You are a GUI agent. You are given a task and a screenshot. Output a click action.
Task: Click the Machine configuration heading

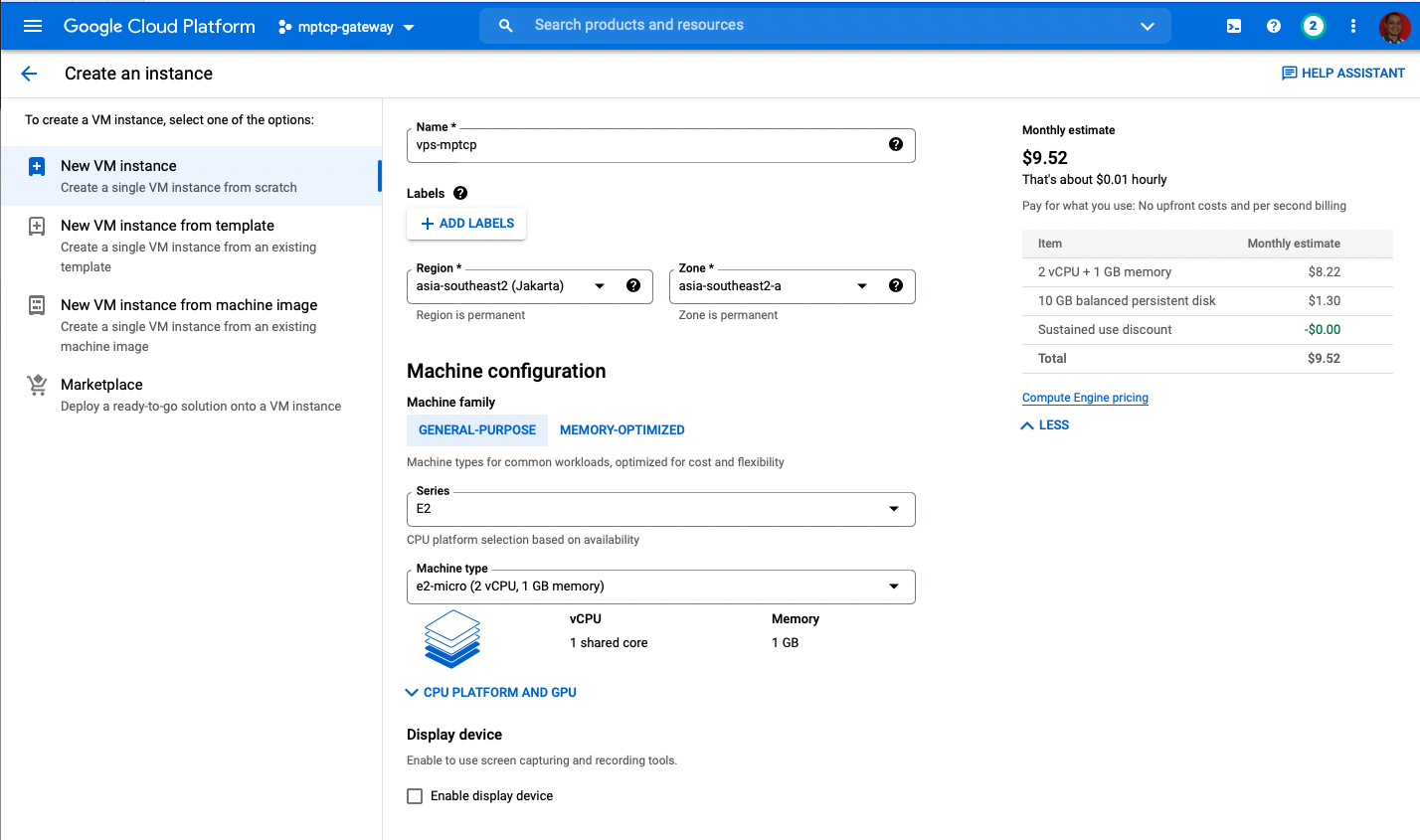click(x=506, y=371)
